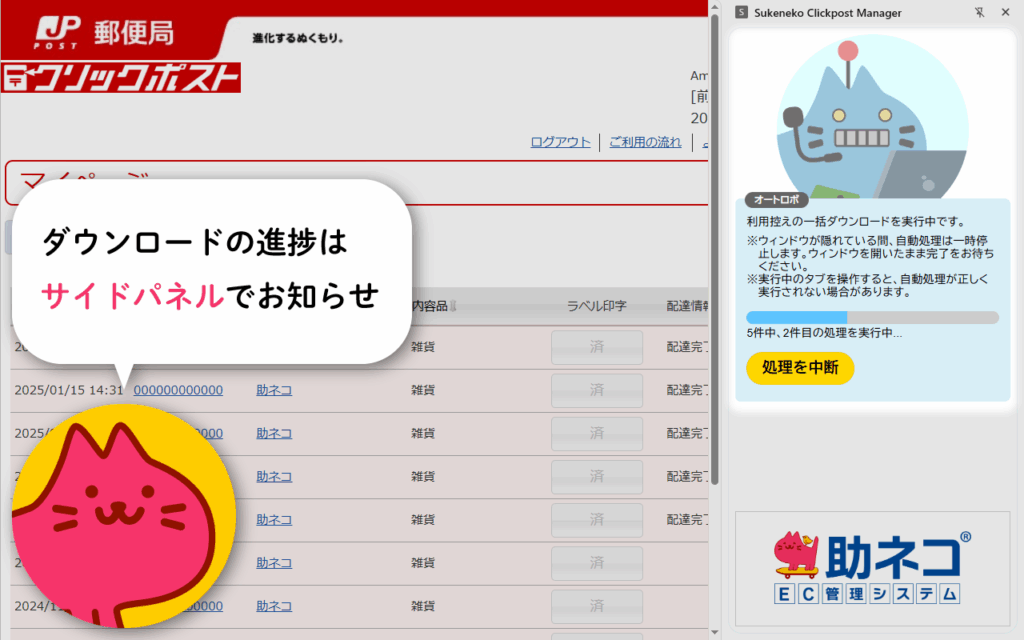Click the S extension icon beside the panel title
This screenshot has height=640, width=1024.
coord(741,12)
